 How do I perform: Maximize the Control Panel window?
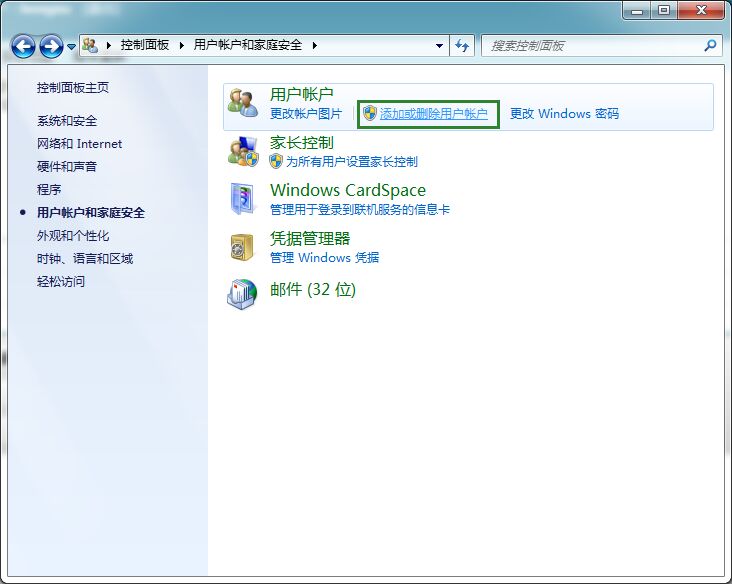pos(663,10)
